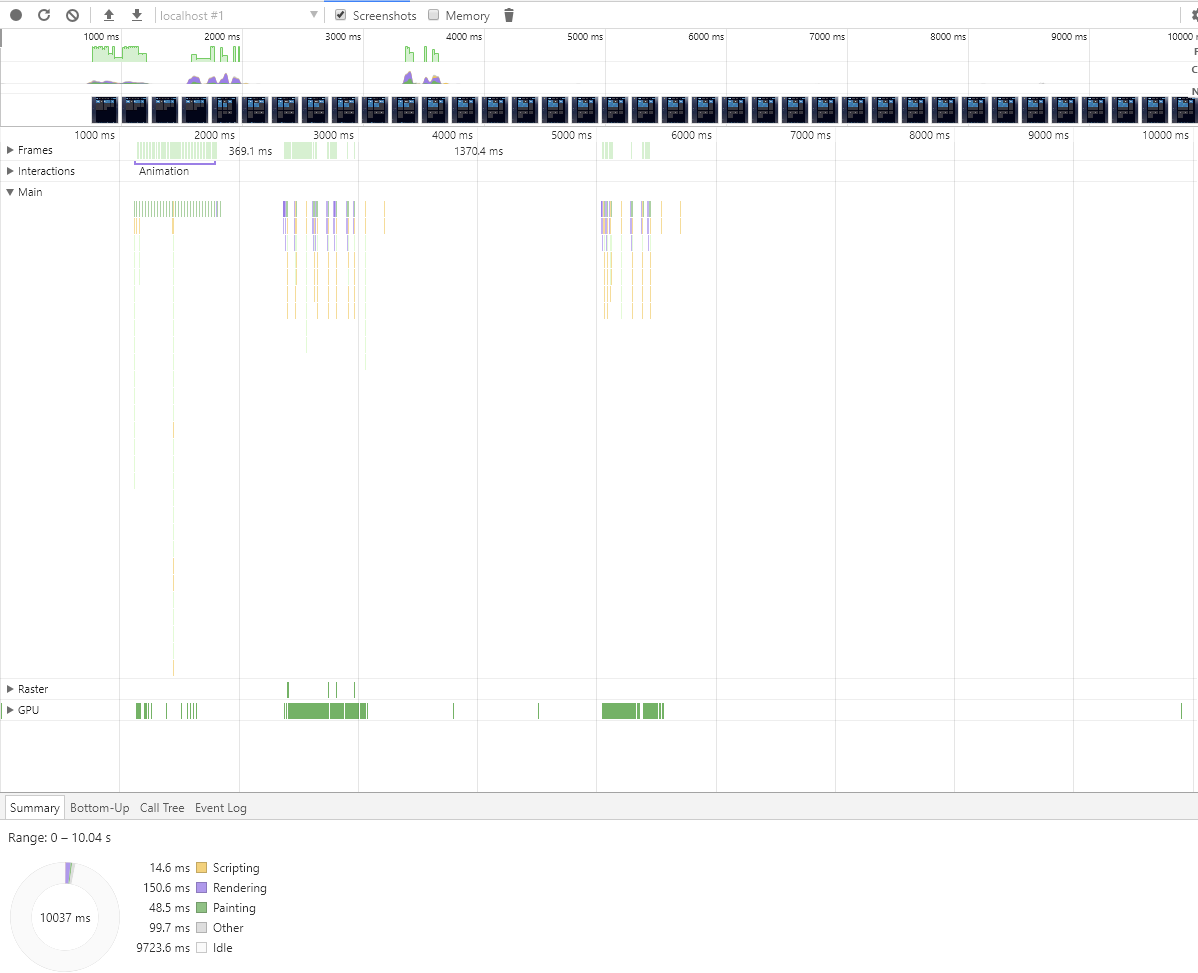Click the GPU block after 5000 ms
This screenshot has height=973, width=1198.
click(x=620, y=710)
